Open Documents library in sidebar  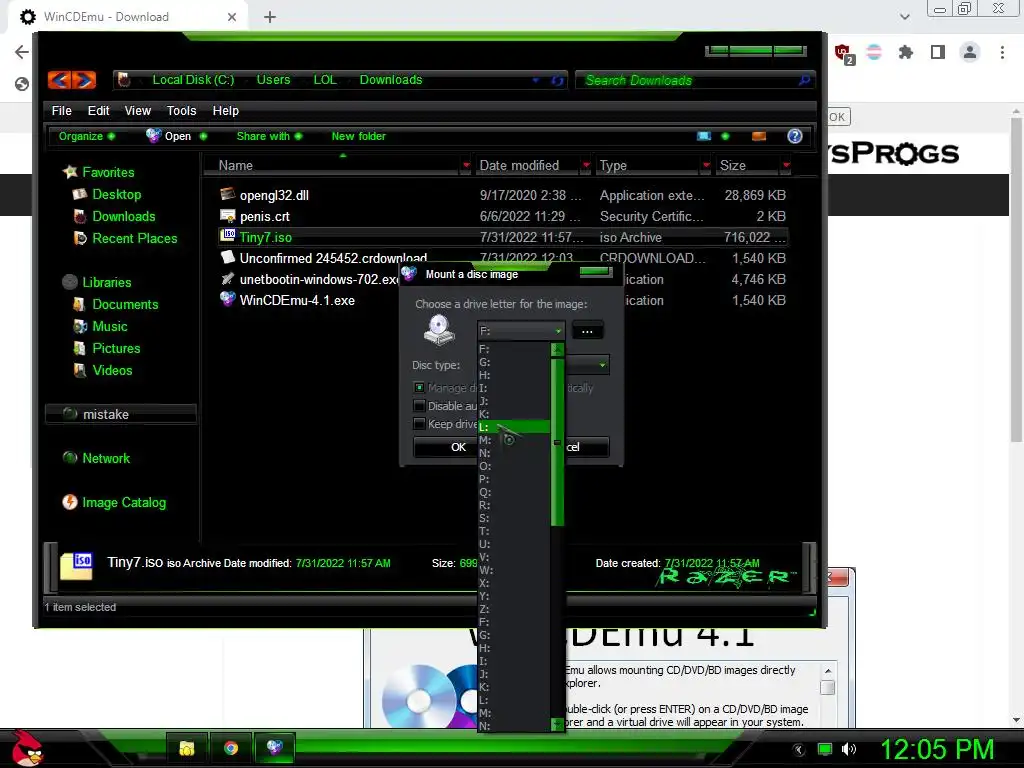125,304
